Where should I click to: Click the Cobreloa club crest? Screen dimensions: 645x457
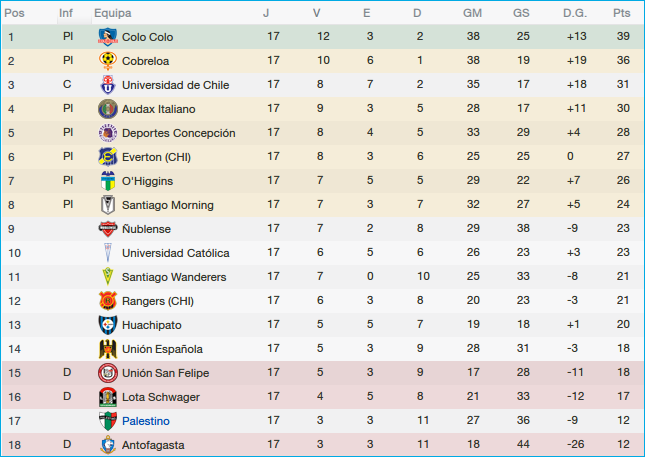point(106,61)
